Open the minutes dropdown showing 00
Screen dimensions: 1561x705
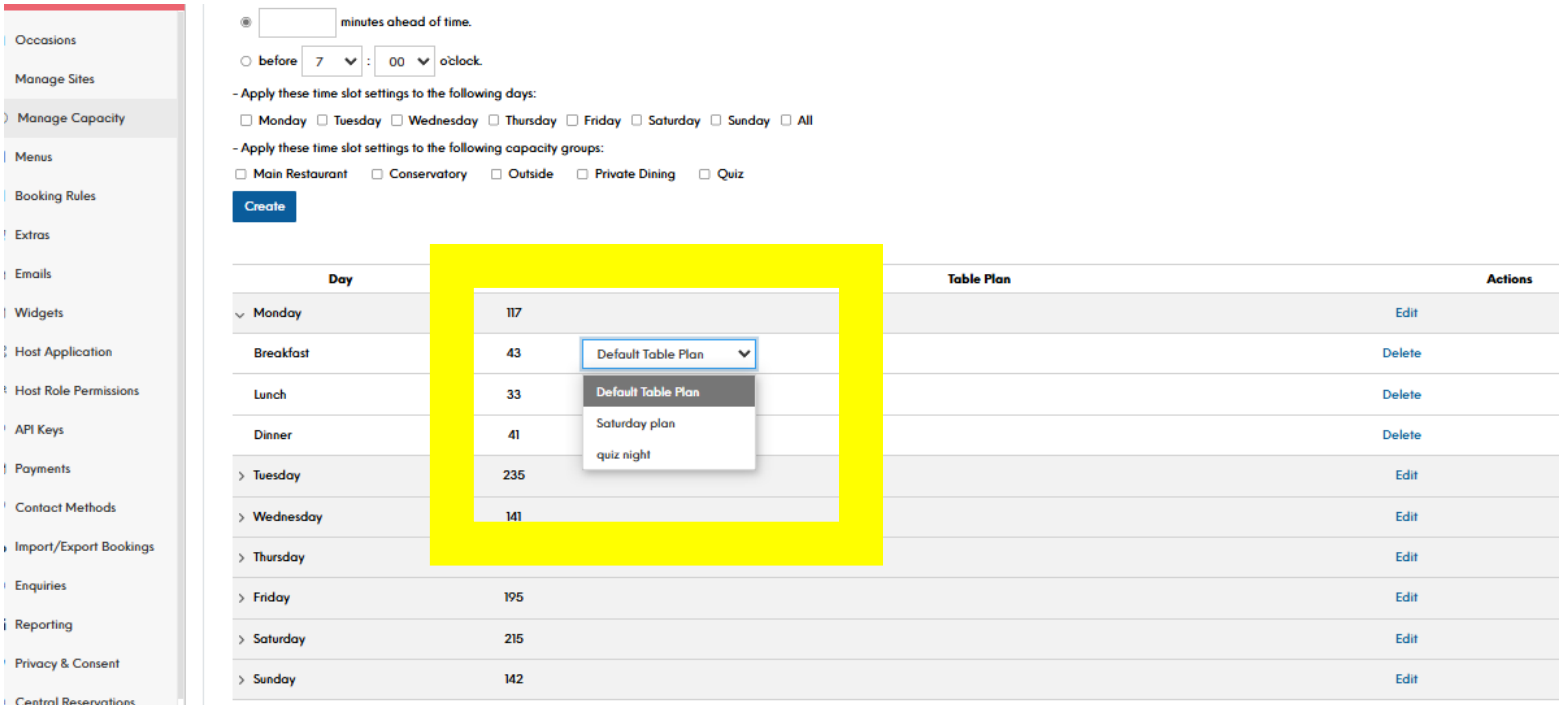410,62
